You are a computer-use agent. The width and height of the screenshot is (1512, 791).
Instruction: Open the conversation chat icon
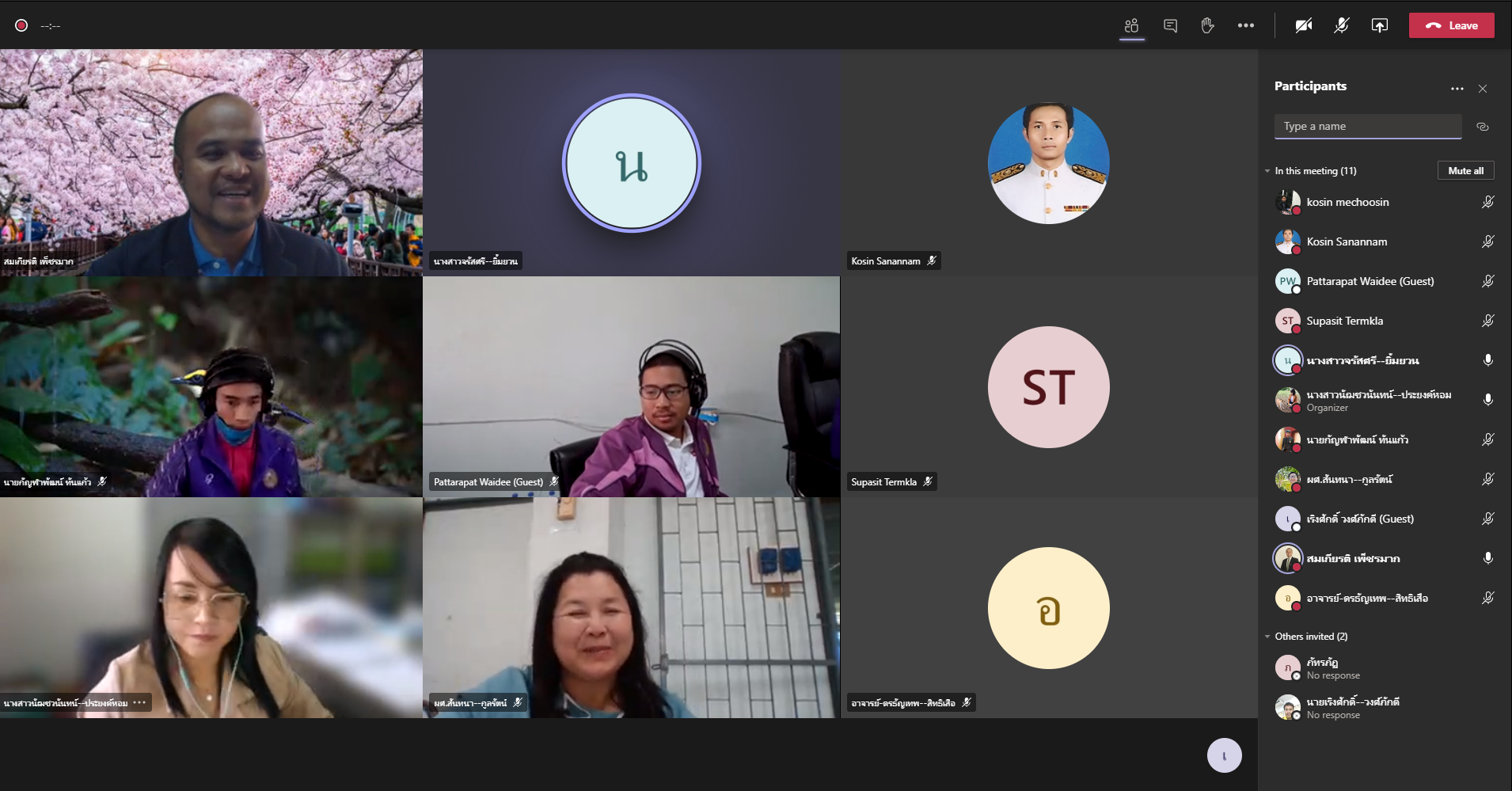click(1170, 25)
